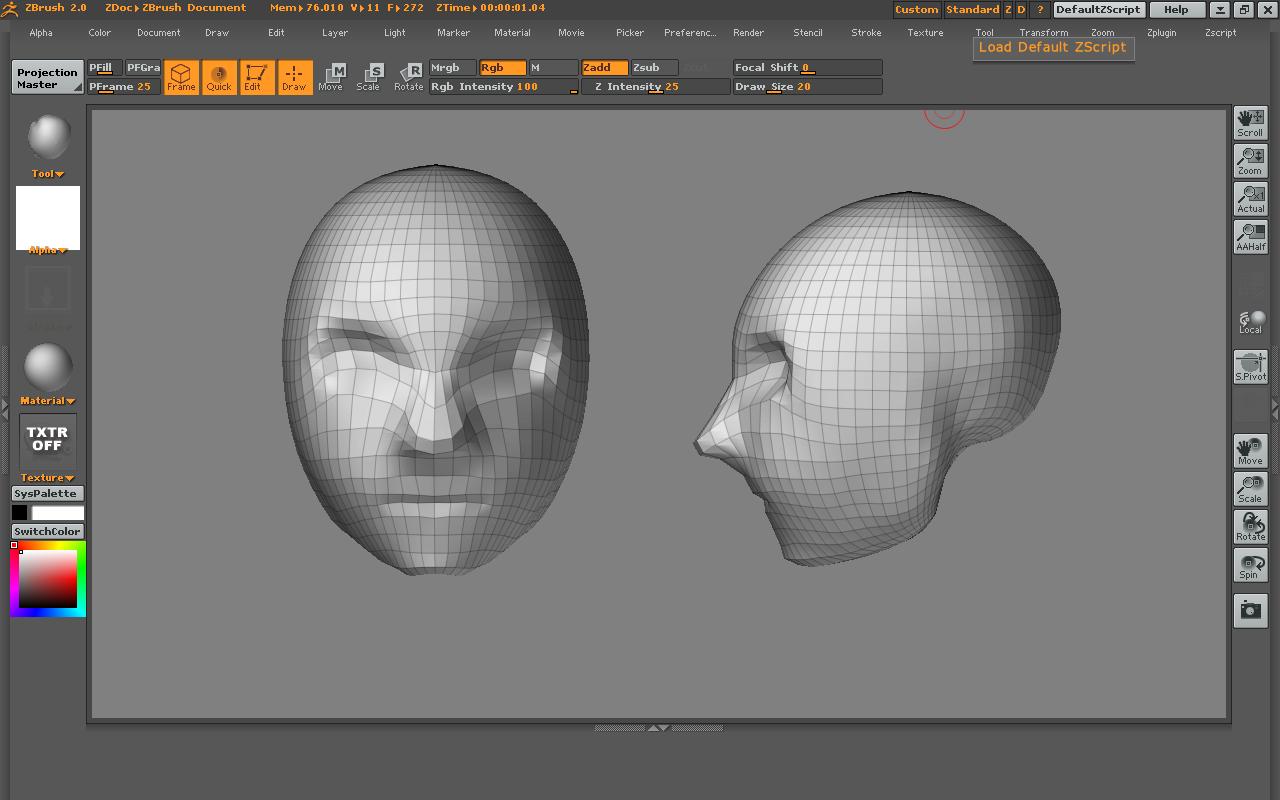Open the Preferences menu
Image resolution: width=1280 pixels, height=800 pixels.
(690, 32)
